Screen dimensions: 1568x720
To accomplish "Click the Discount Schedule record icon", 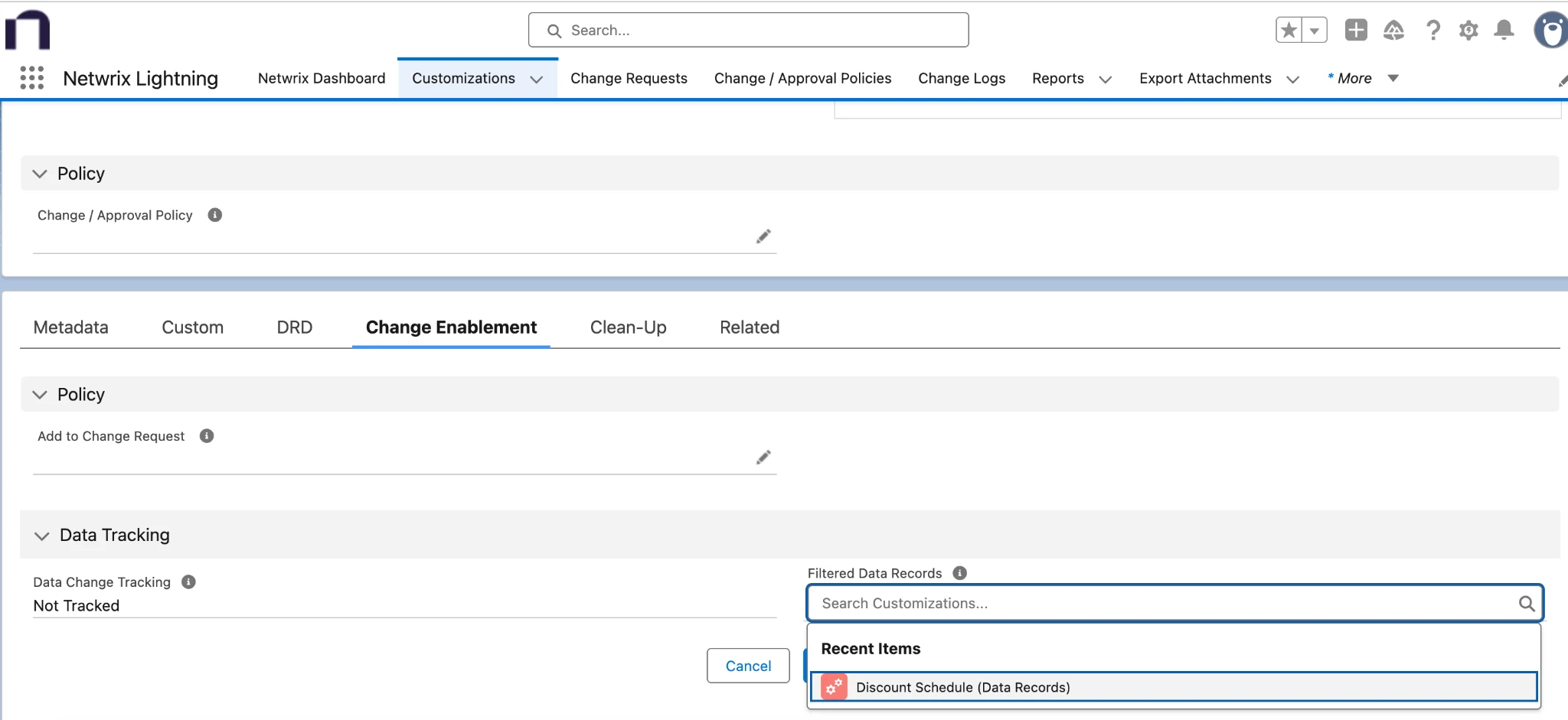I will tap(833, 686).
